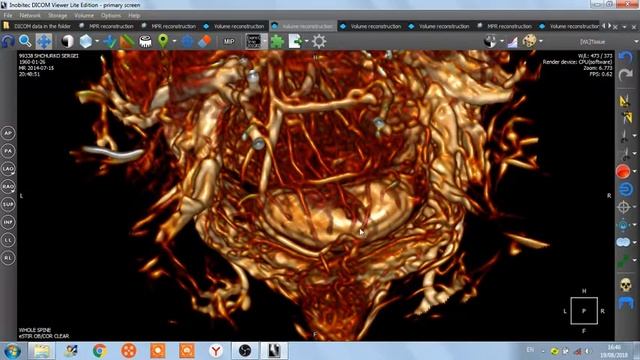The width and height of the screenshot is (640, 360).
Task: Open the Volume menu
Action: point(84,16)
